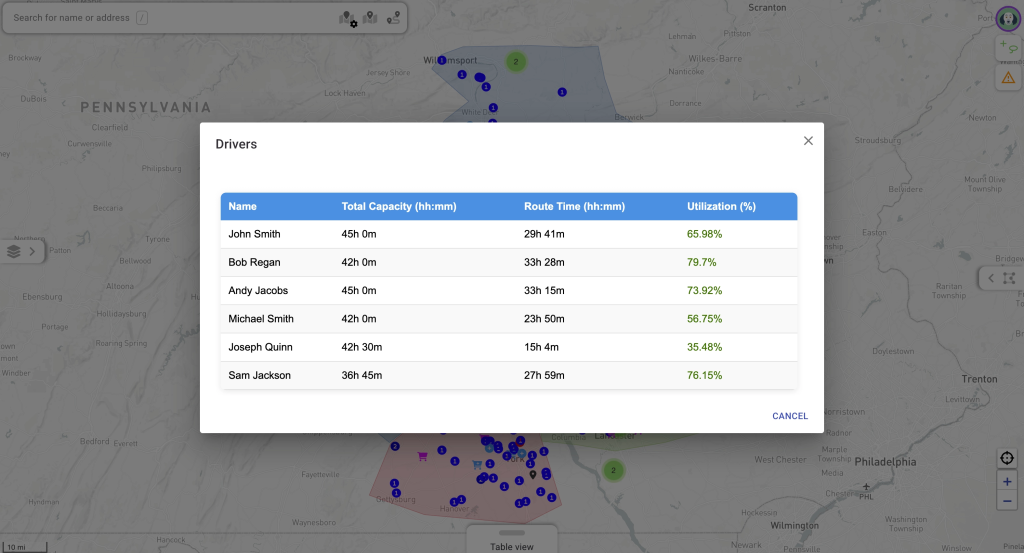This screenshot has height=553, width=1024.
Task: Expand the layers panel on the left edge
Action: click(22, 251)
